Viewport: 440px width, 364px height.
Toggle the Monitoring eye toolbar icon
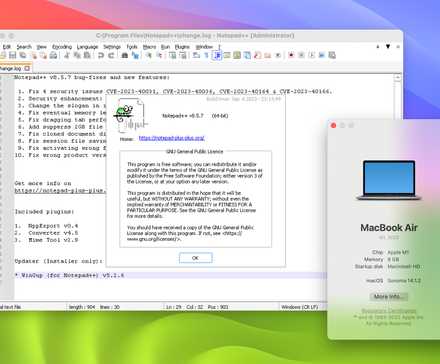tap(278, 55)
